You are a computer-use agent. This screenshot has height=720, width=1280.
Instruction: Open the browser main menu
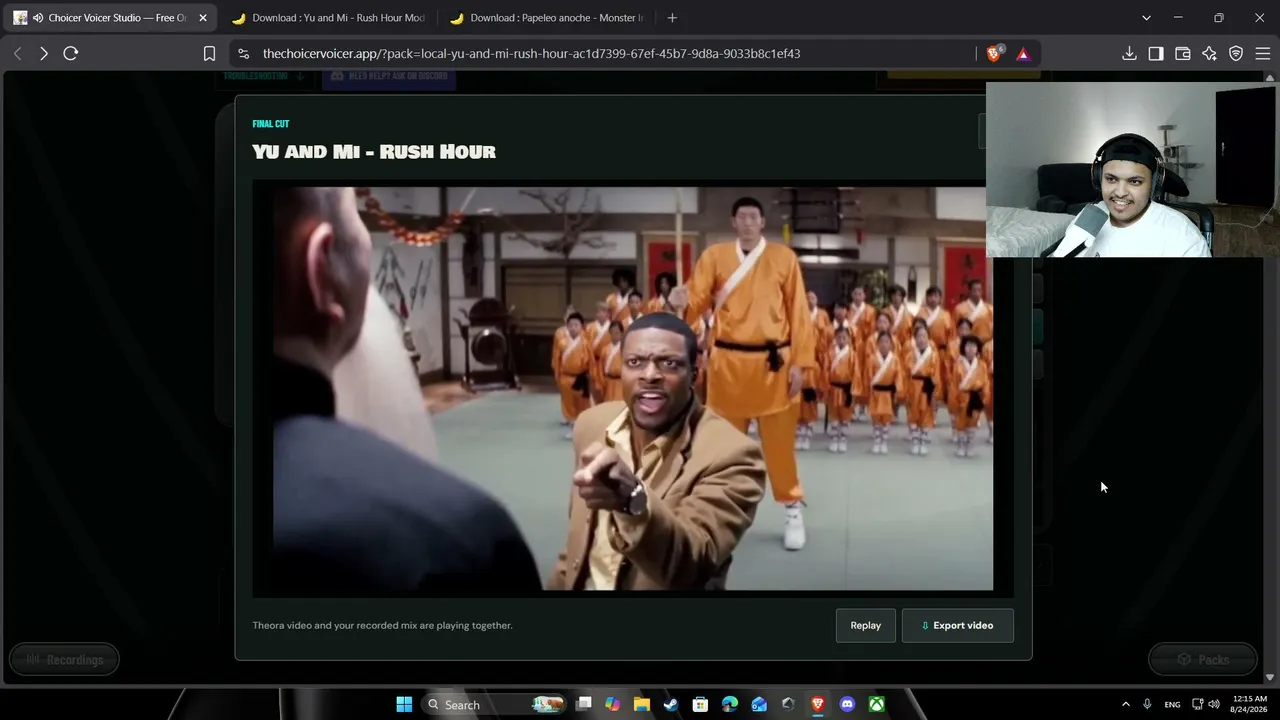click(1262, 54)
